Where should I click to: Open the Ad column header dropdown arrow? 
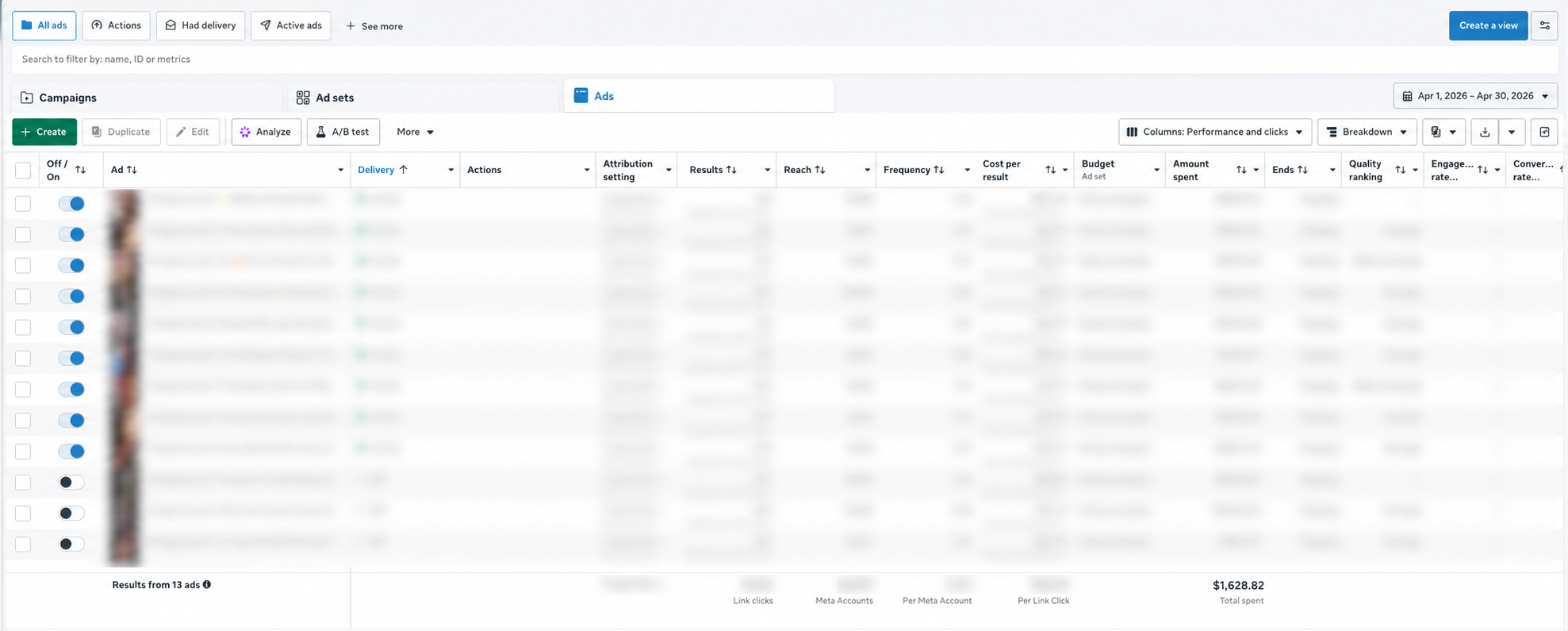(340, 170)
